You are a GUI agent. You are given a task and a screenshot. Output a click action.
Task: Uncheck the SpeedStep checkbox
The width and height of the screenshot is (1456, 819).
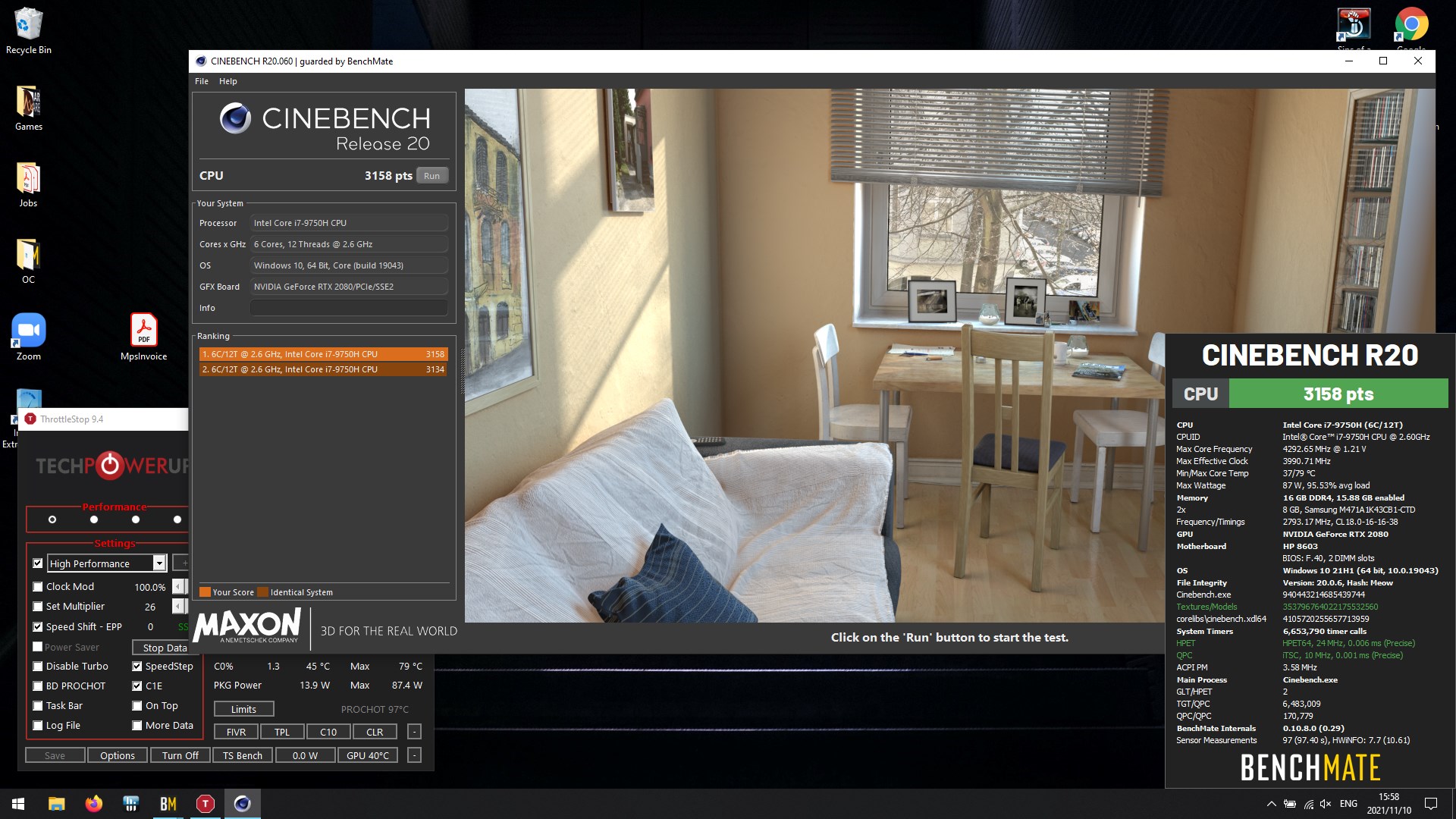(137, 666)
